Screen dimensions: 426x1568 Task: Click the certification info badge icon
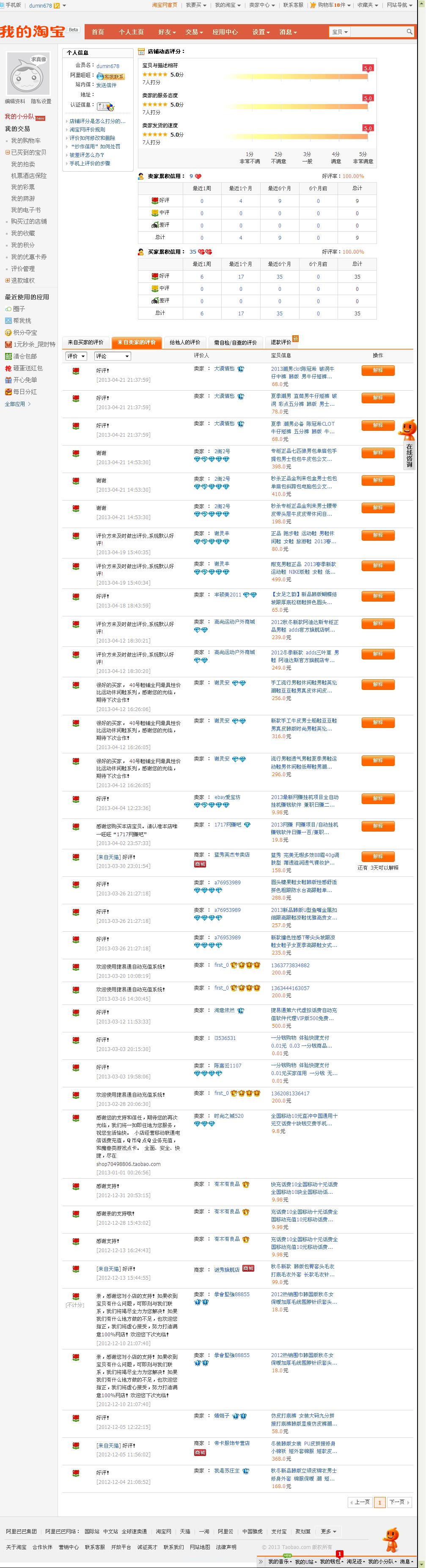tap(105, 106)
